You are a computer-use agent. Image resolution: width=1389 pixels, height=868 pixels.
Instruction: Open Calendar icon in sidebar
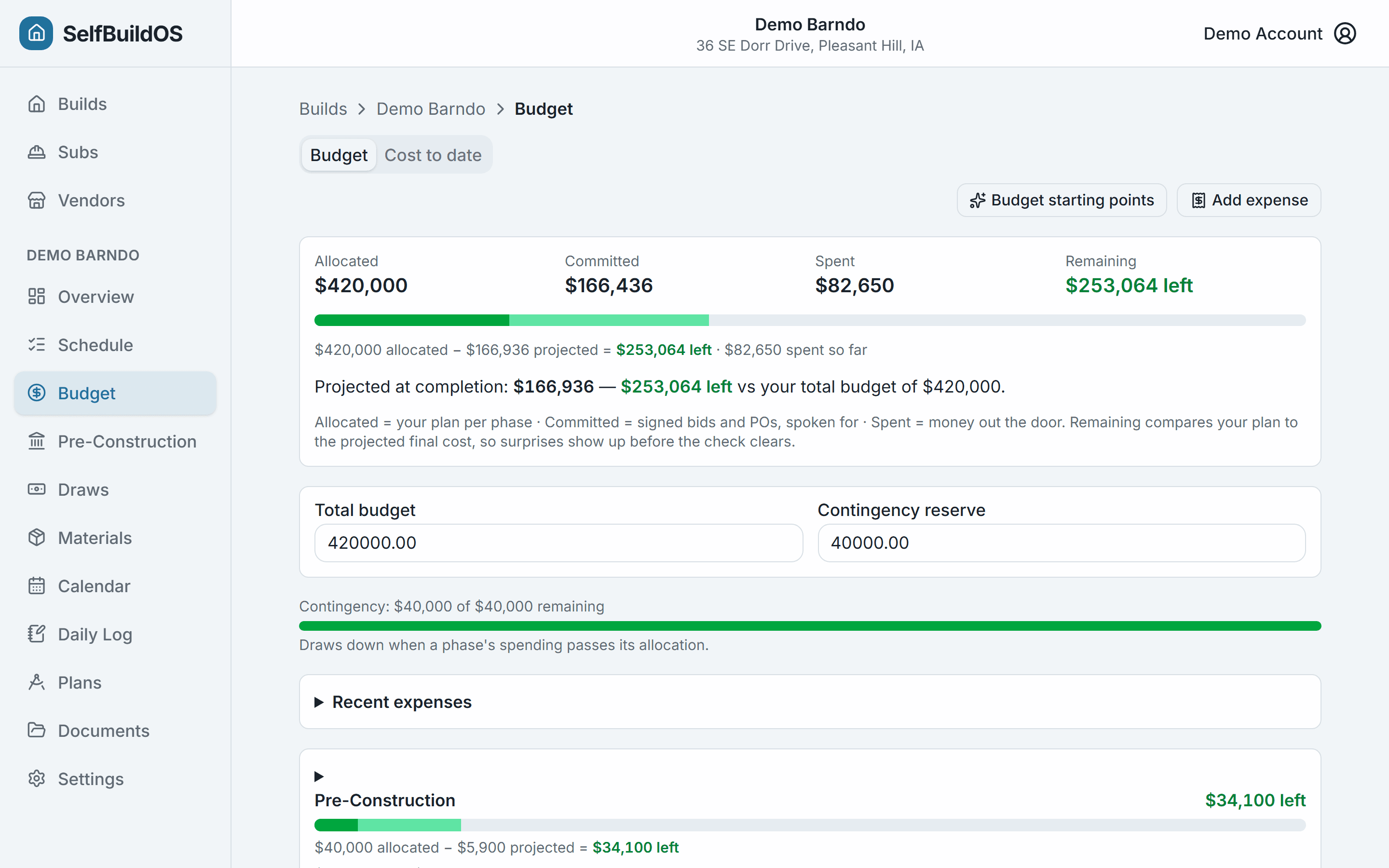tap(37, 586)
